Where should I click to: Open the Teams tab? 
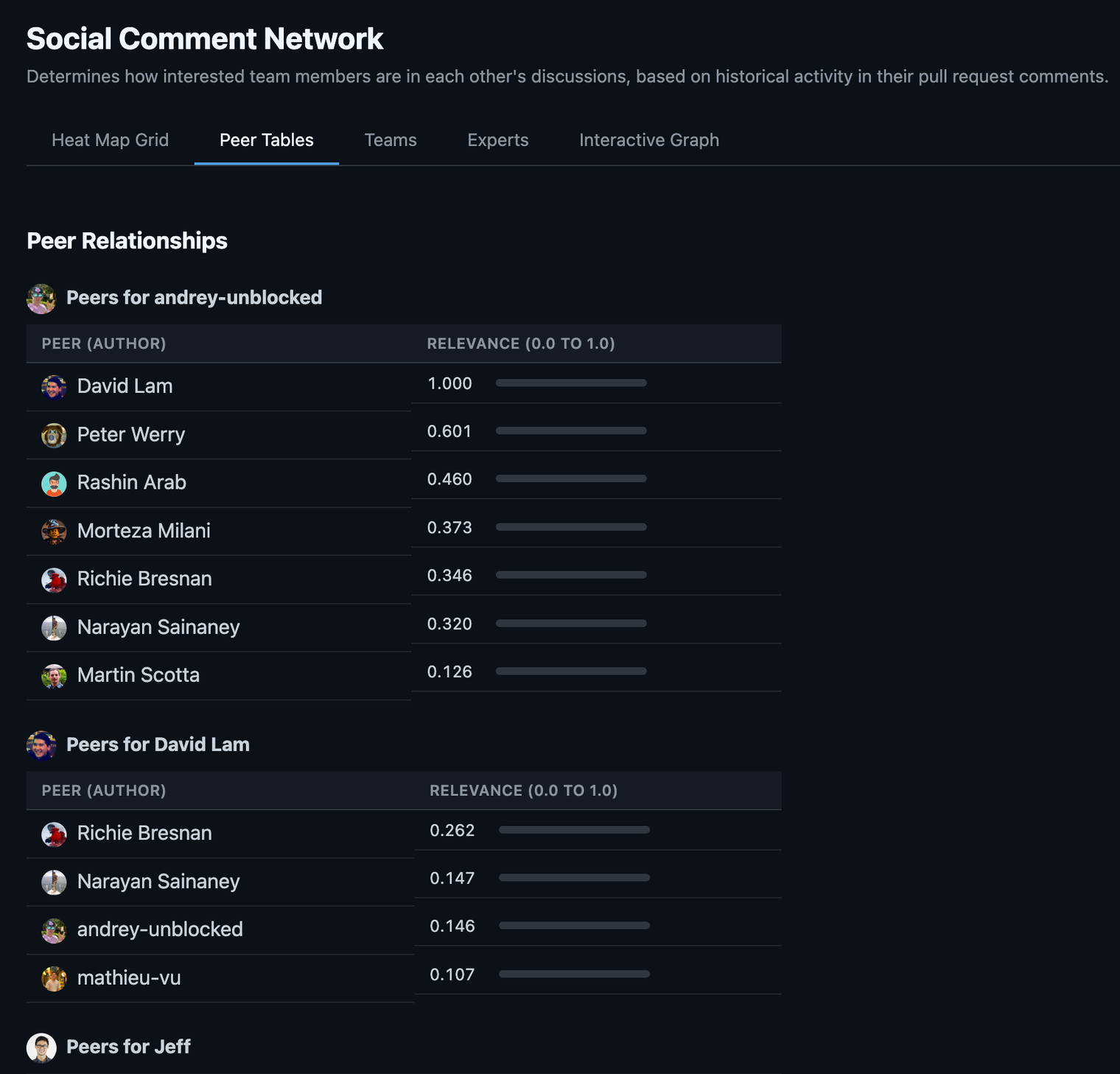[x=391, y=140]
